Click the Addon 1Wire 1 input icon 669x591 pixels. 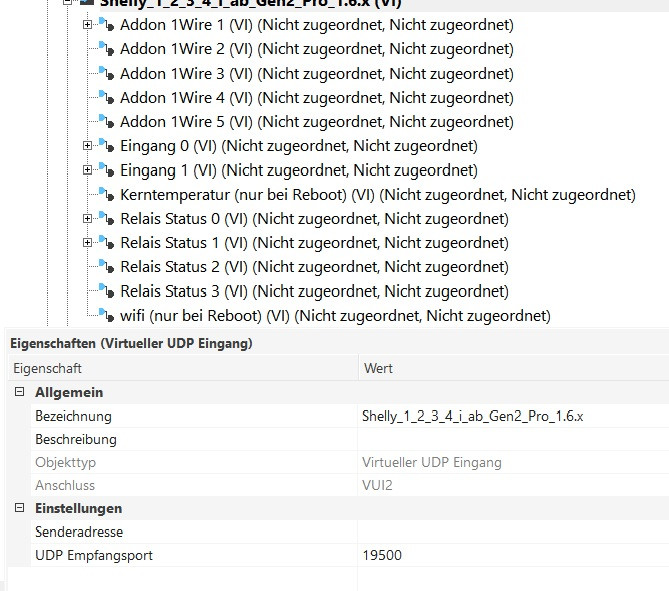pos(107,24)
